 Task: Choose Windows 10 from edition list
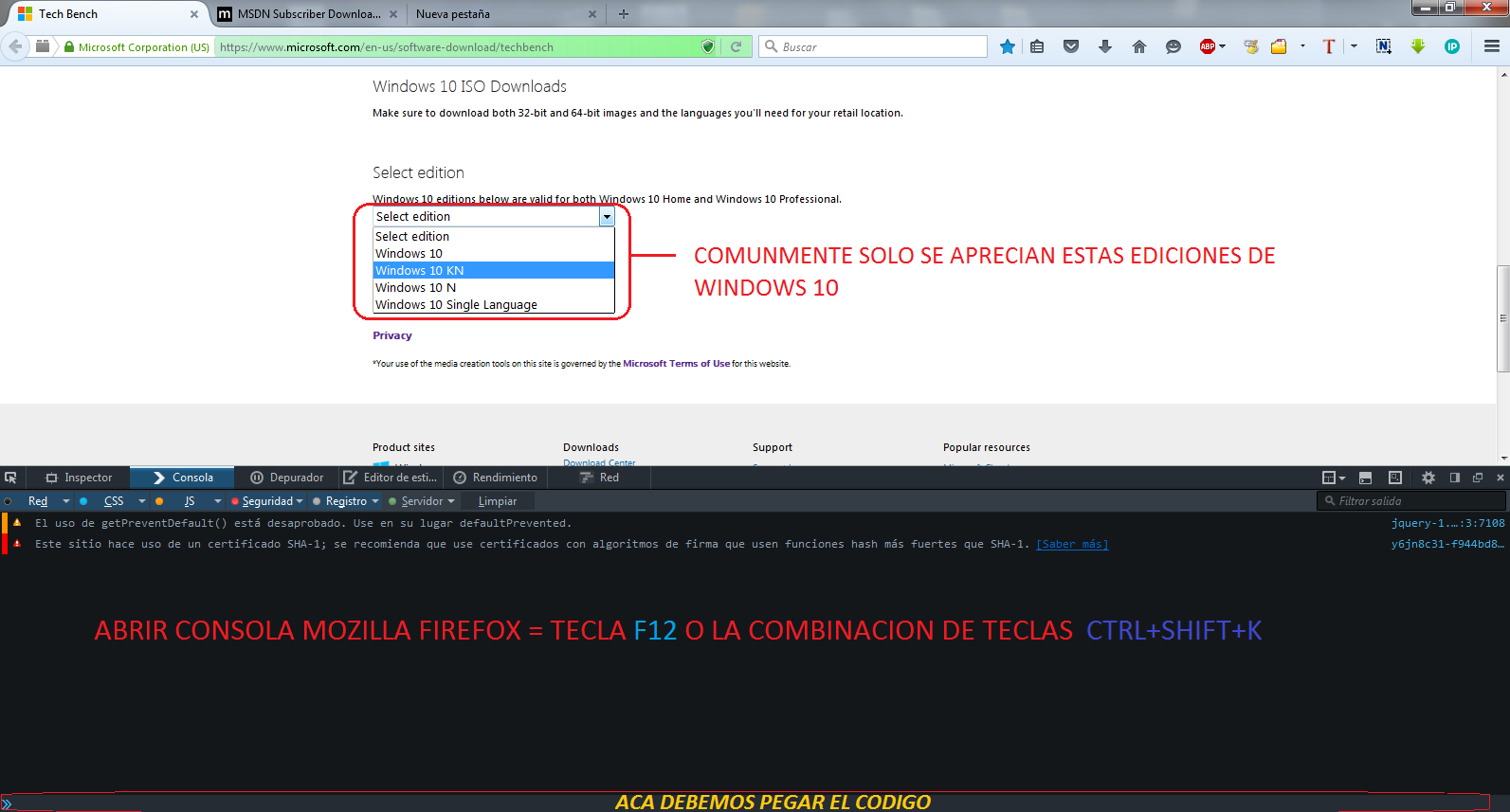click(x=494, y=254)
